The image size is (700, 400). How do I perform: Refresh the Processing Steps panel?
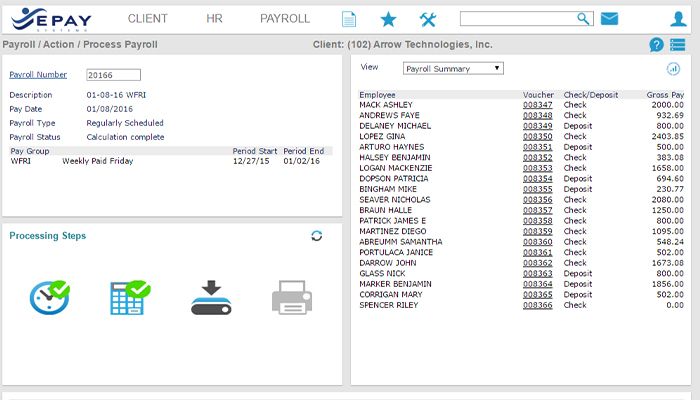(317, 236)
